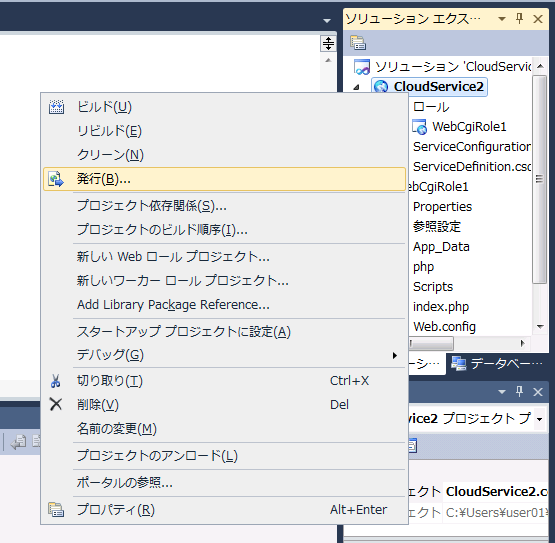Screen dimensions: 555x543
Task: Click the scissors icon beside 切り取り(T)
Action: coord(56,381)
